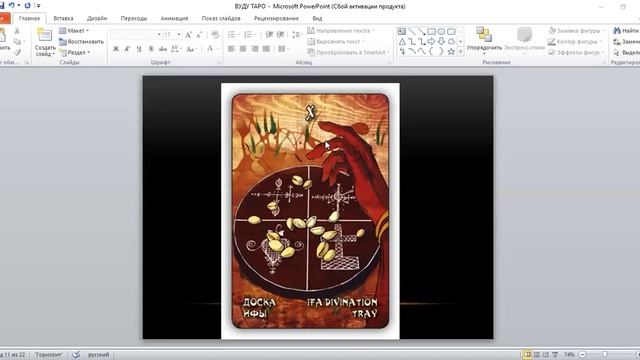640x360 pixels.
Task: Open the columns icon in paragraph group
Action: 283,49
